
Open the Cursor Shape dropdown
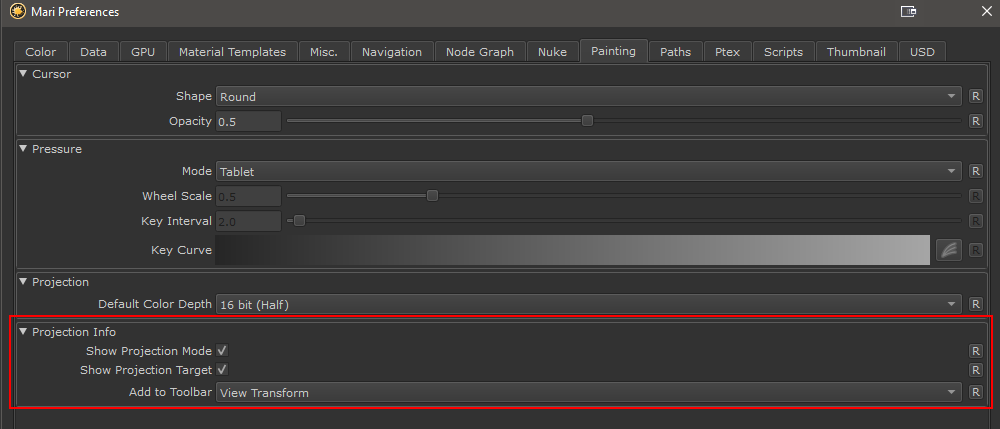tap(588, 96)
